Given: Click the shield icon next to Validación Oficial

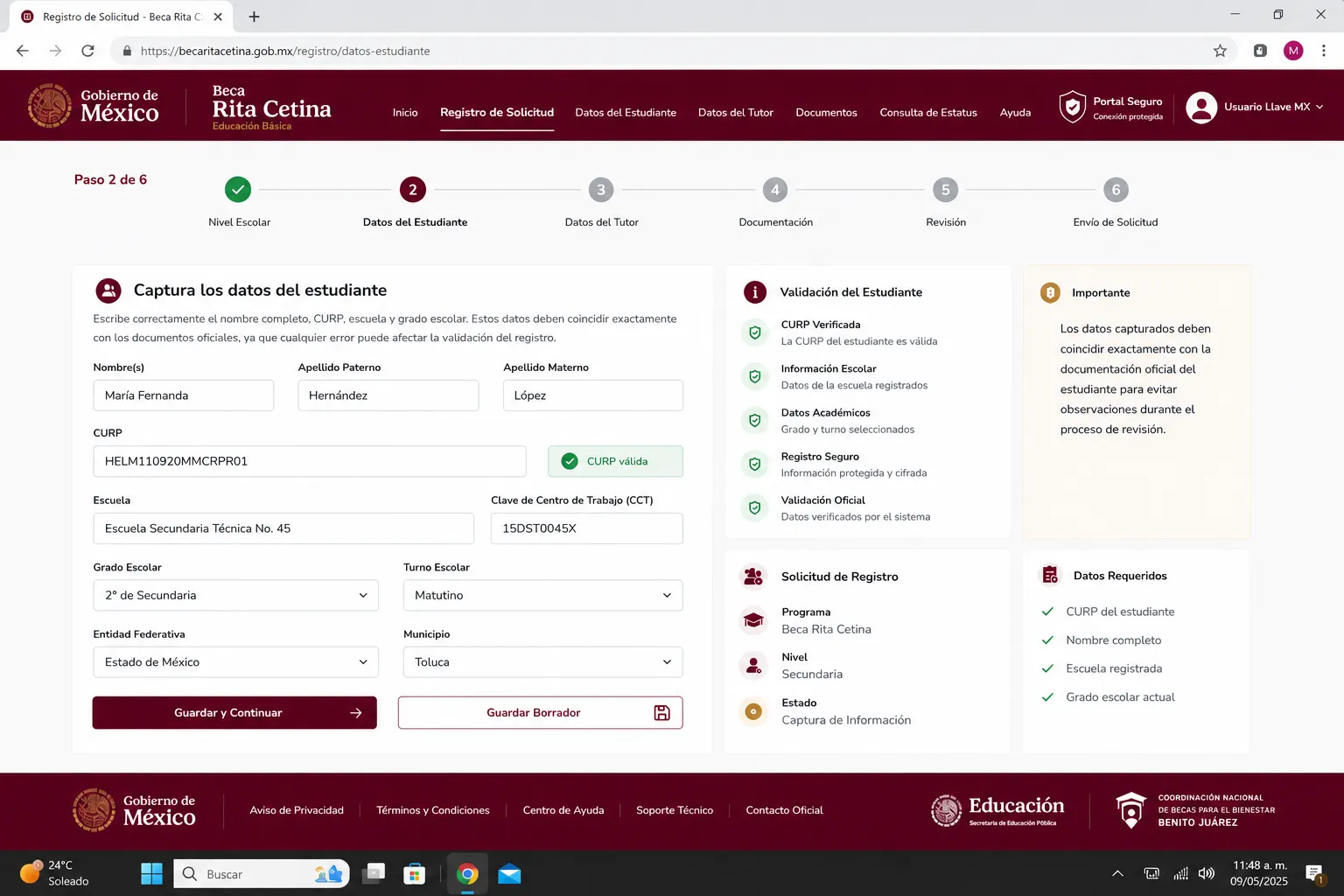Looking at the screenshot, I should pos(754,507).
